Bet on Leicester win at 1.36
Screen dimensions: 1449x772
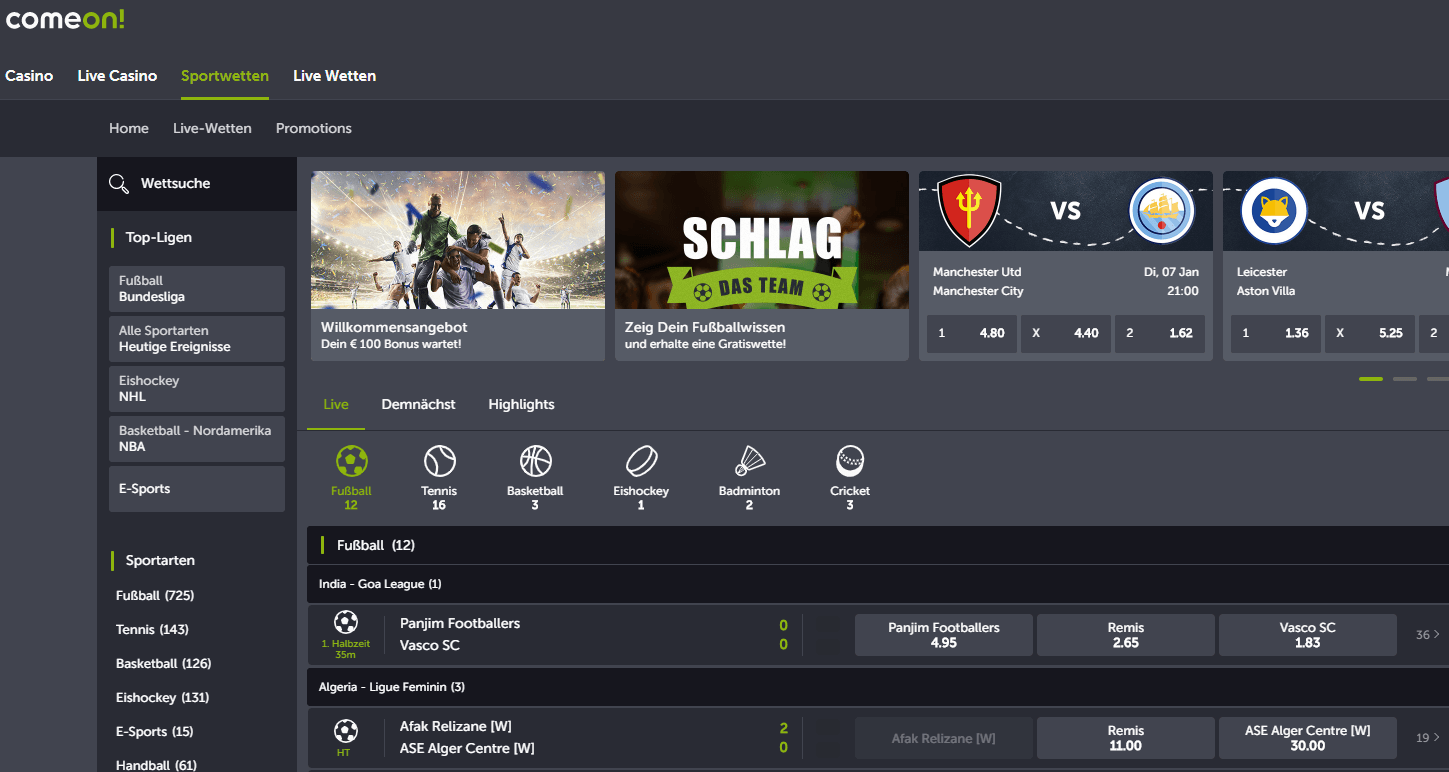pos(1276,333)
